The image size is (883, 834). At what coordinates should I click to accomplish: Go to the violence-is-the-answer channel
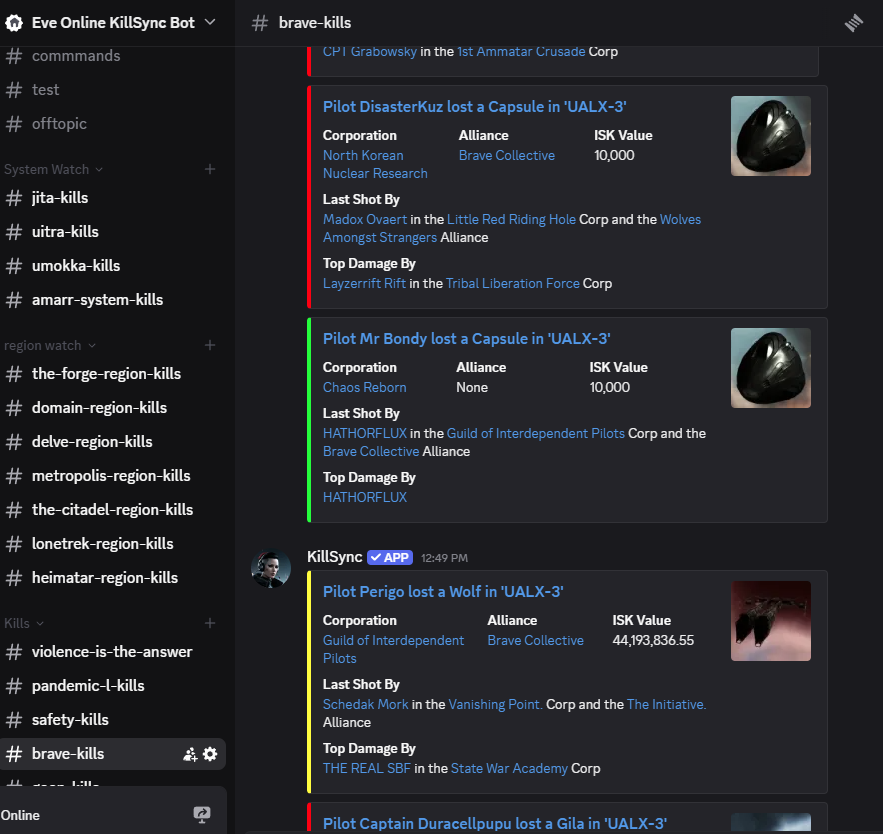[112, 652]
